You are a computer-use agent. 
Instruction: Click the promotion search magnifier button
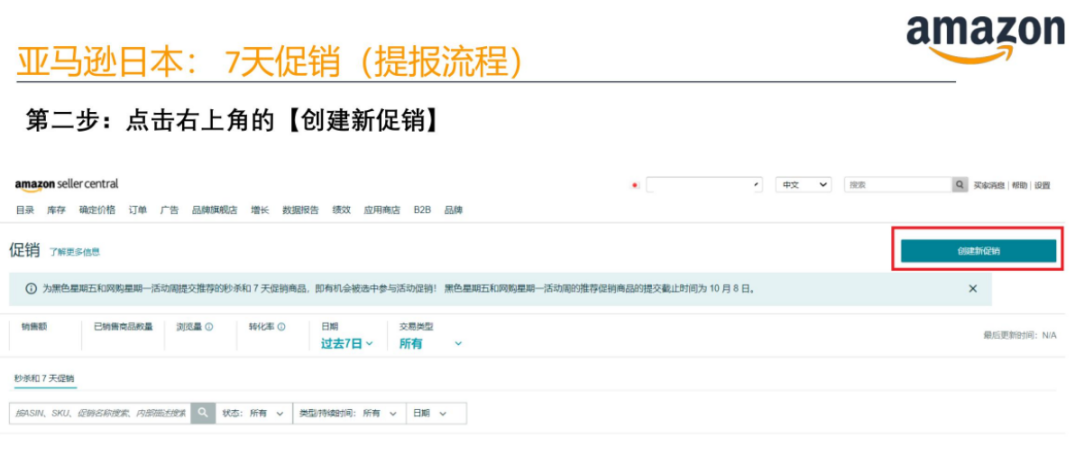pyautogui.click(x=203, y=413)
